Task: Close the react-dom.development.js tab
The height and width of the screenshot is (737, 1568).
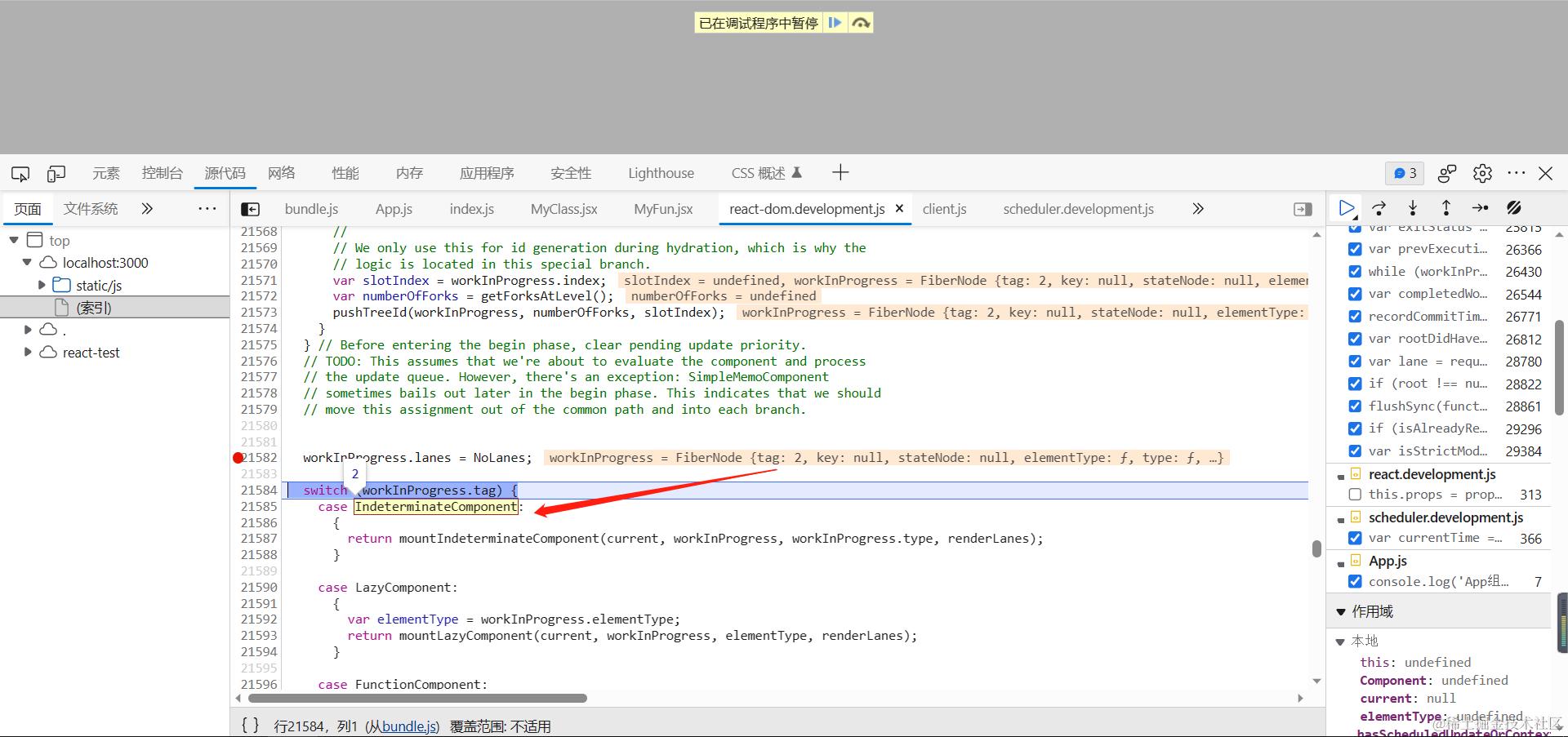Action: (899, 208)
